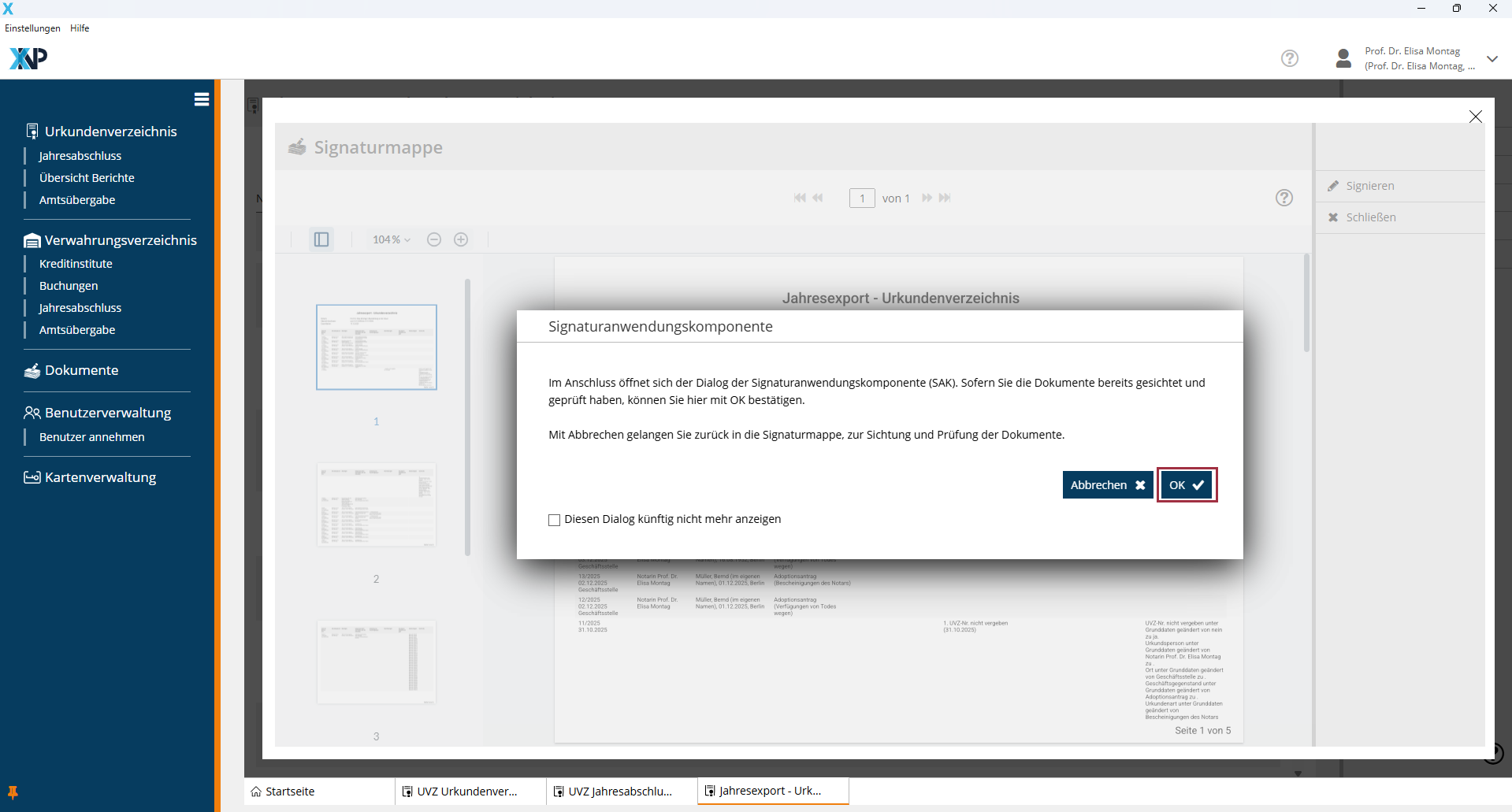Go to the first page icon
1512x812 pixels.
(800, 198)
